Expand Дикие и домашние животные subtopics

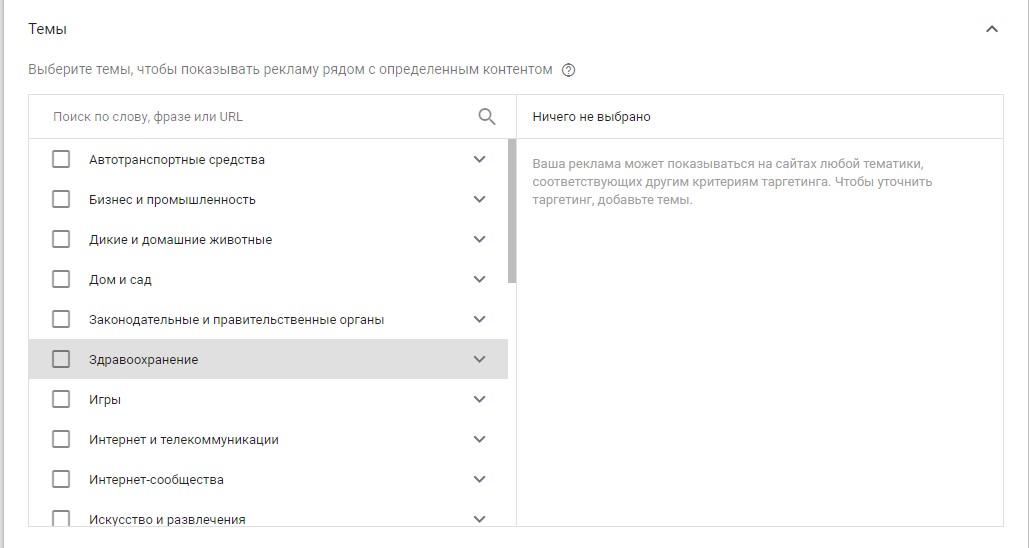tap(480, 240)
